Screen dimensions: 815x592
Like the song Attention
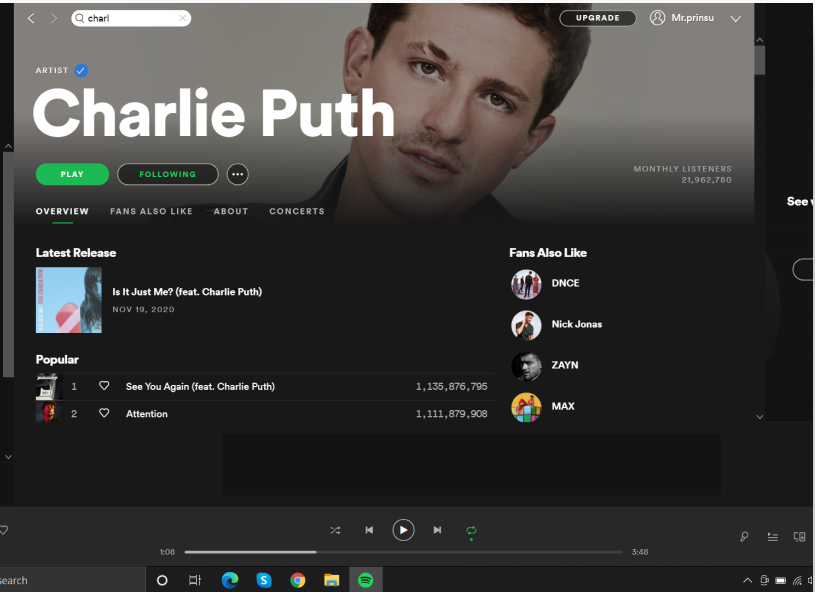click(104, 414)
